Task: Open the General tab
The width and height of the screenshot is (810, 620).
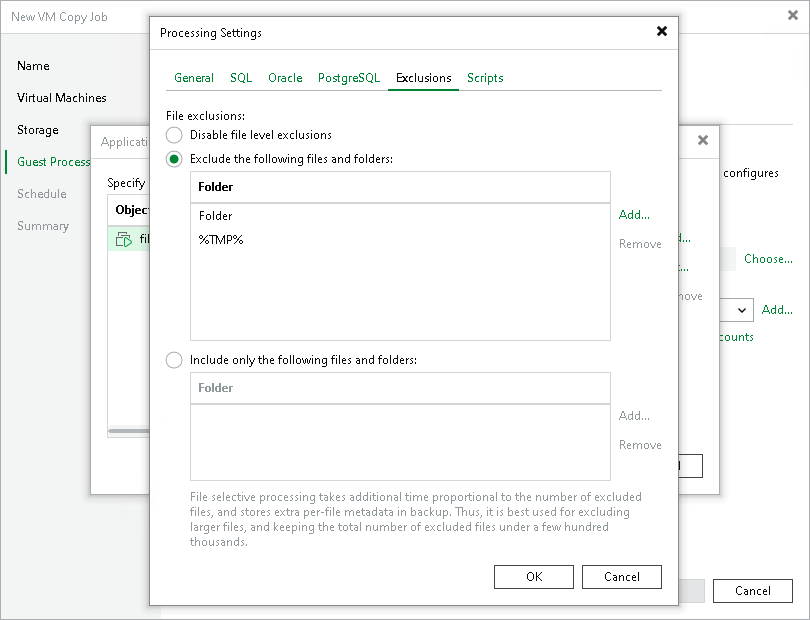Action: point(193,77)
